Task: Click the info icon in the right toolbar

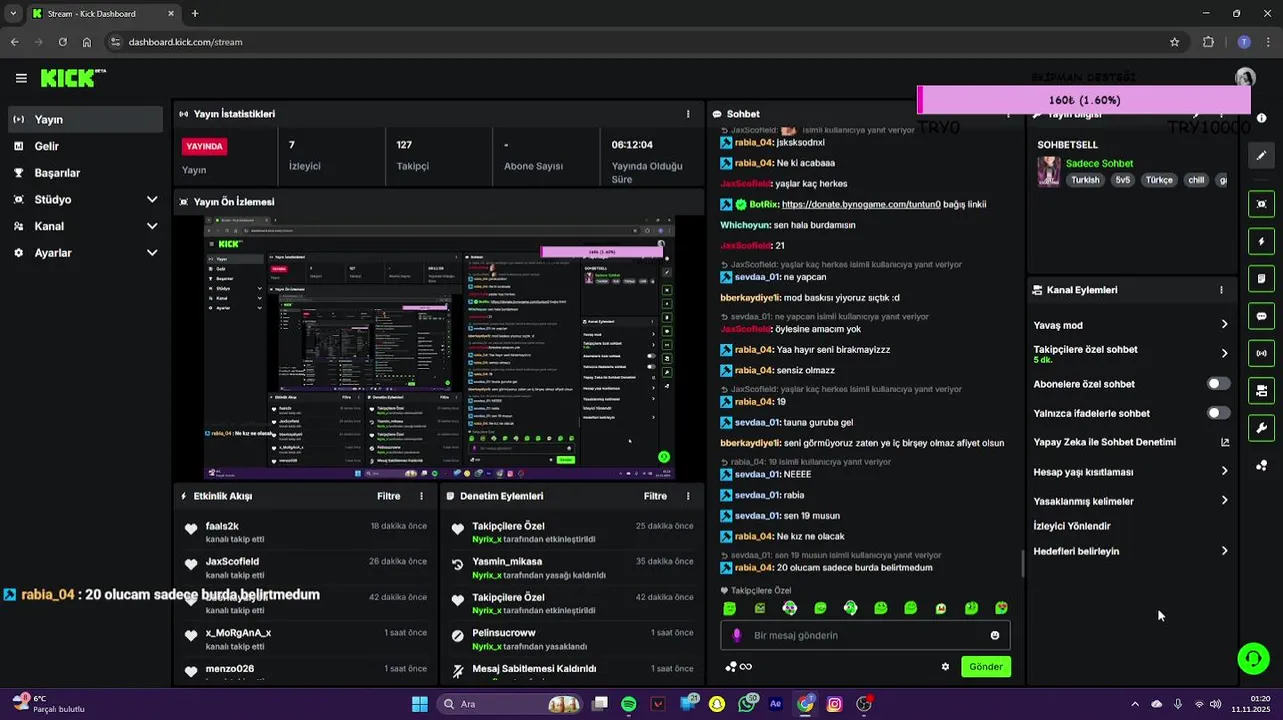Action: pos(1261,118)
